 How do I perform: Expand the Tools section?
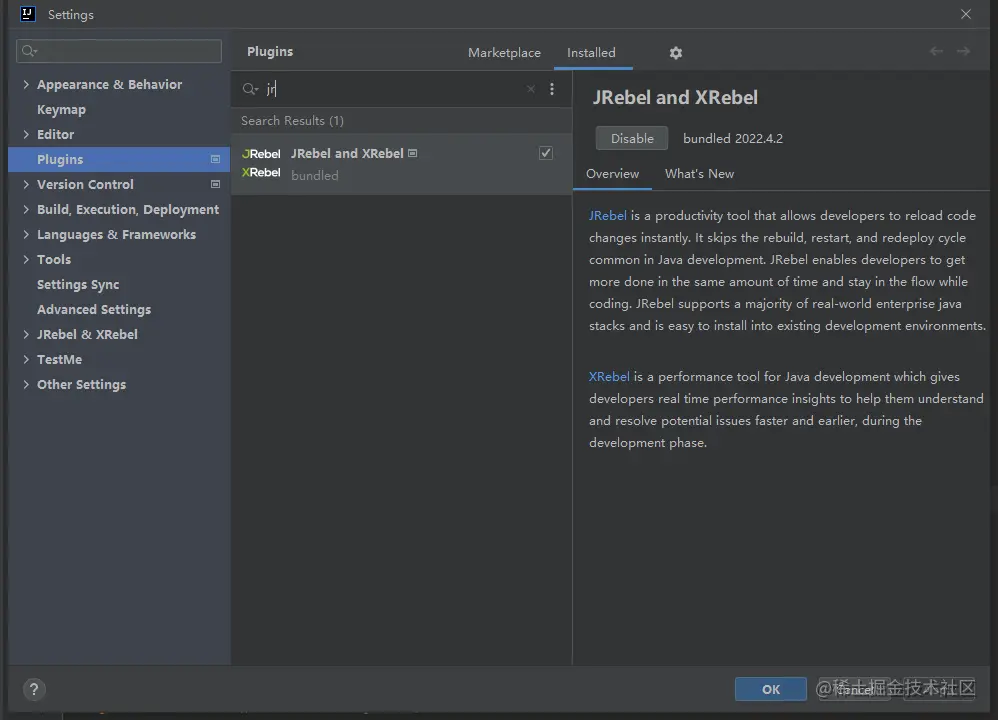point(26,259)
